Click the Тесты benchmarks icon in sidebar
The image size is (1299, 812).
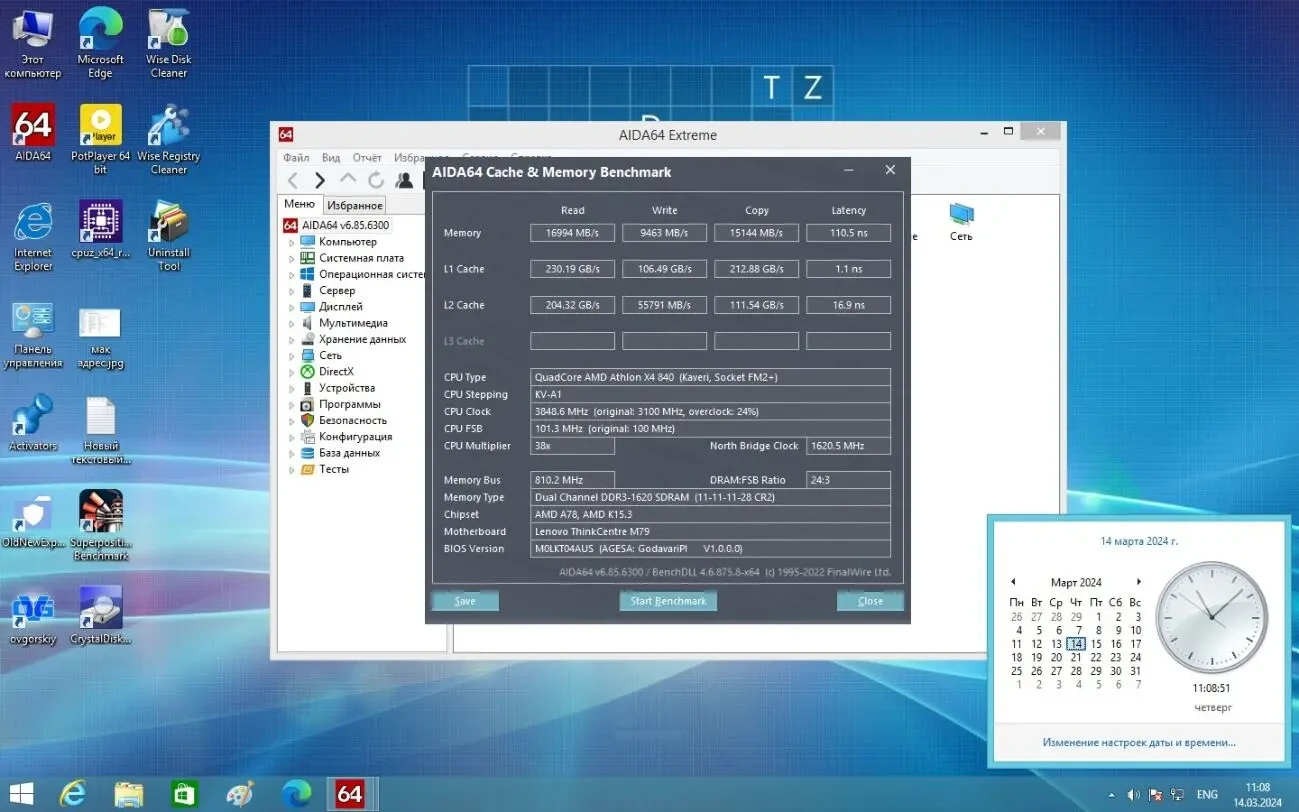(x=309, y=468)
